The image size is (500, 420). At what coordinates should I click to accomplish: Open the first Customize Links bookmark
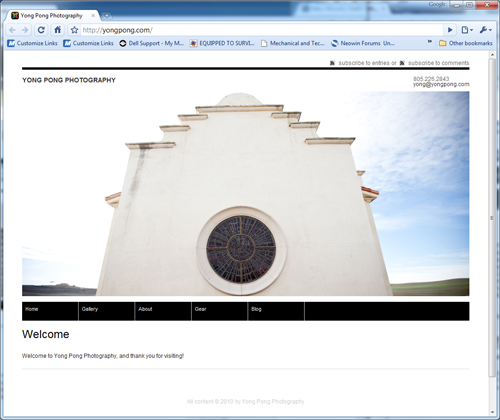pos(33,43)
